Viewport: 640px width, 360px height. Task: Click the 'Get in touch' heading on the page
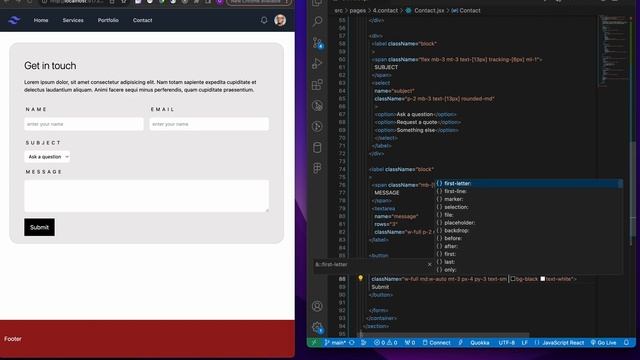pyautogui.click(x=50, y=66)
